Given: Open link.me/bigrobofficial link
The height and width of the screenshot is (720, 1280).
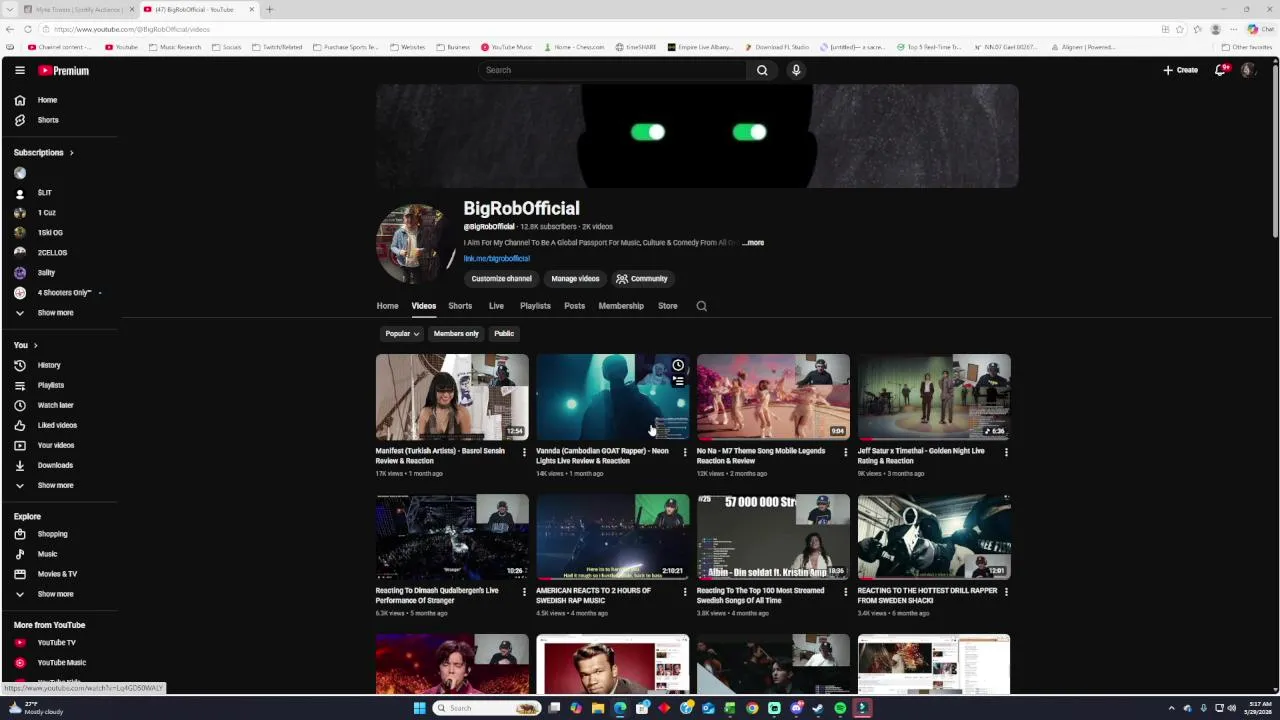Looking at the screenshot, I should point(496,259).
